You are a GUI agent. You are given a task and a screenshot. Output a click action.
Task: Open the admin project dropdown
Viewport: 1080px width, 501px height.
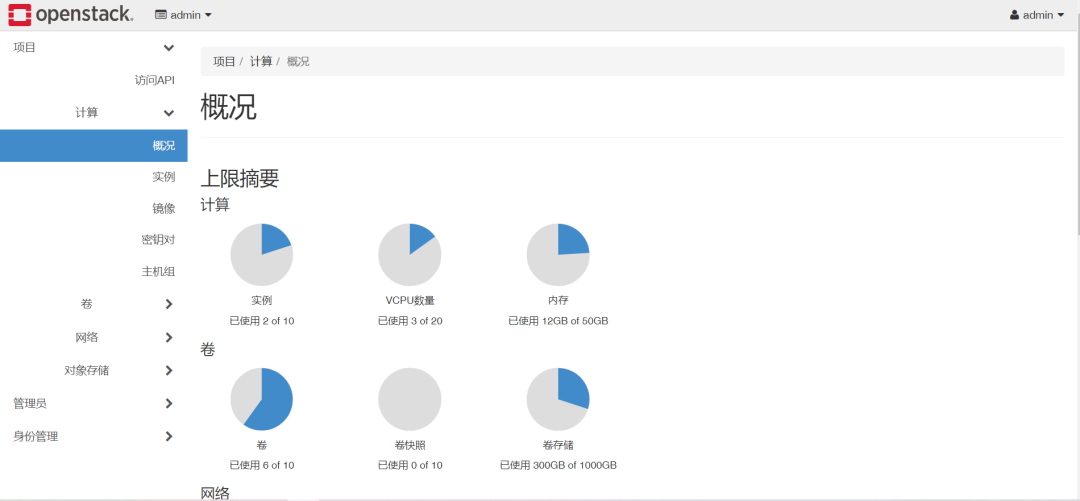[184, 15]
